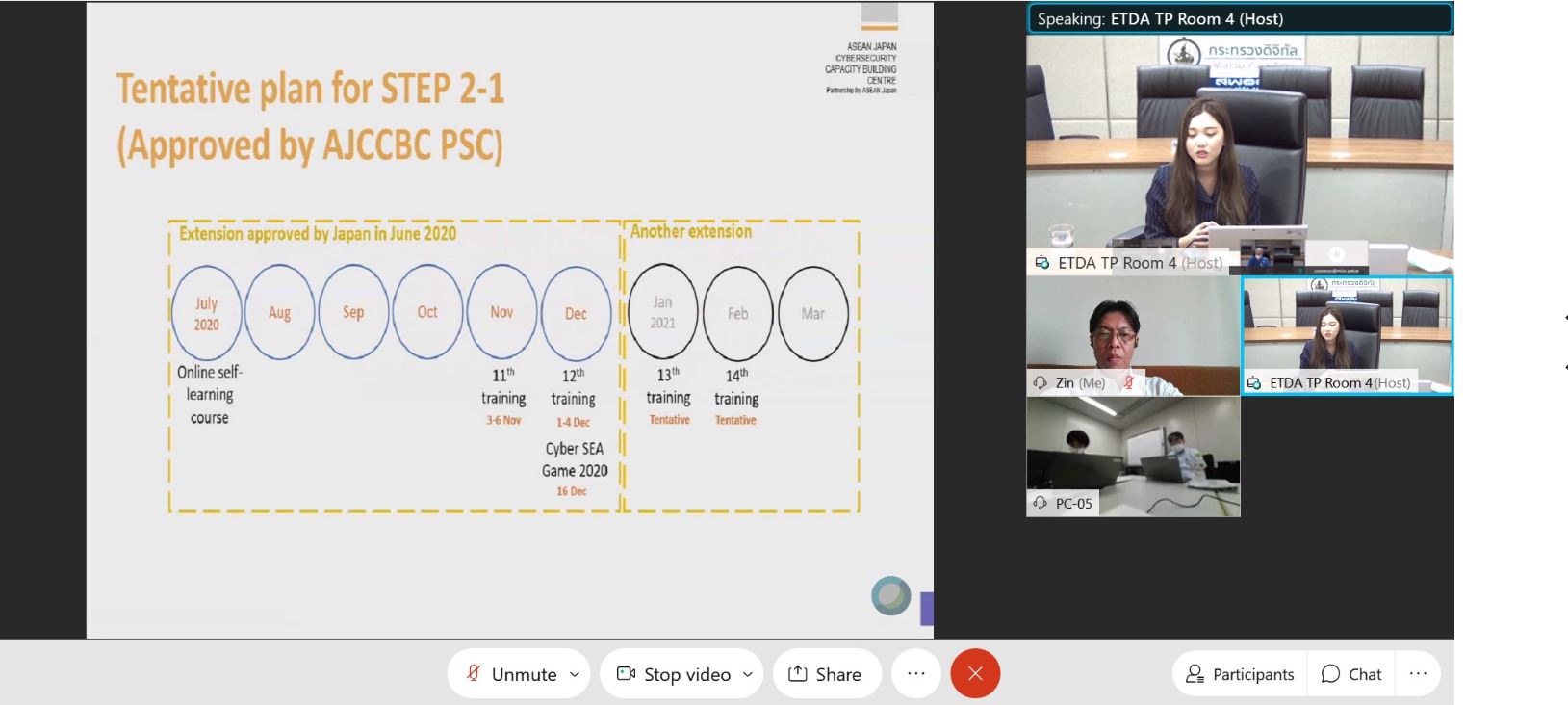Viewport: 1568px width, 705px height.
Task: Open the Participants panel
Action: 1240,674
